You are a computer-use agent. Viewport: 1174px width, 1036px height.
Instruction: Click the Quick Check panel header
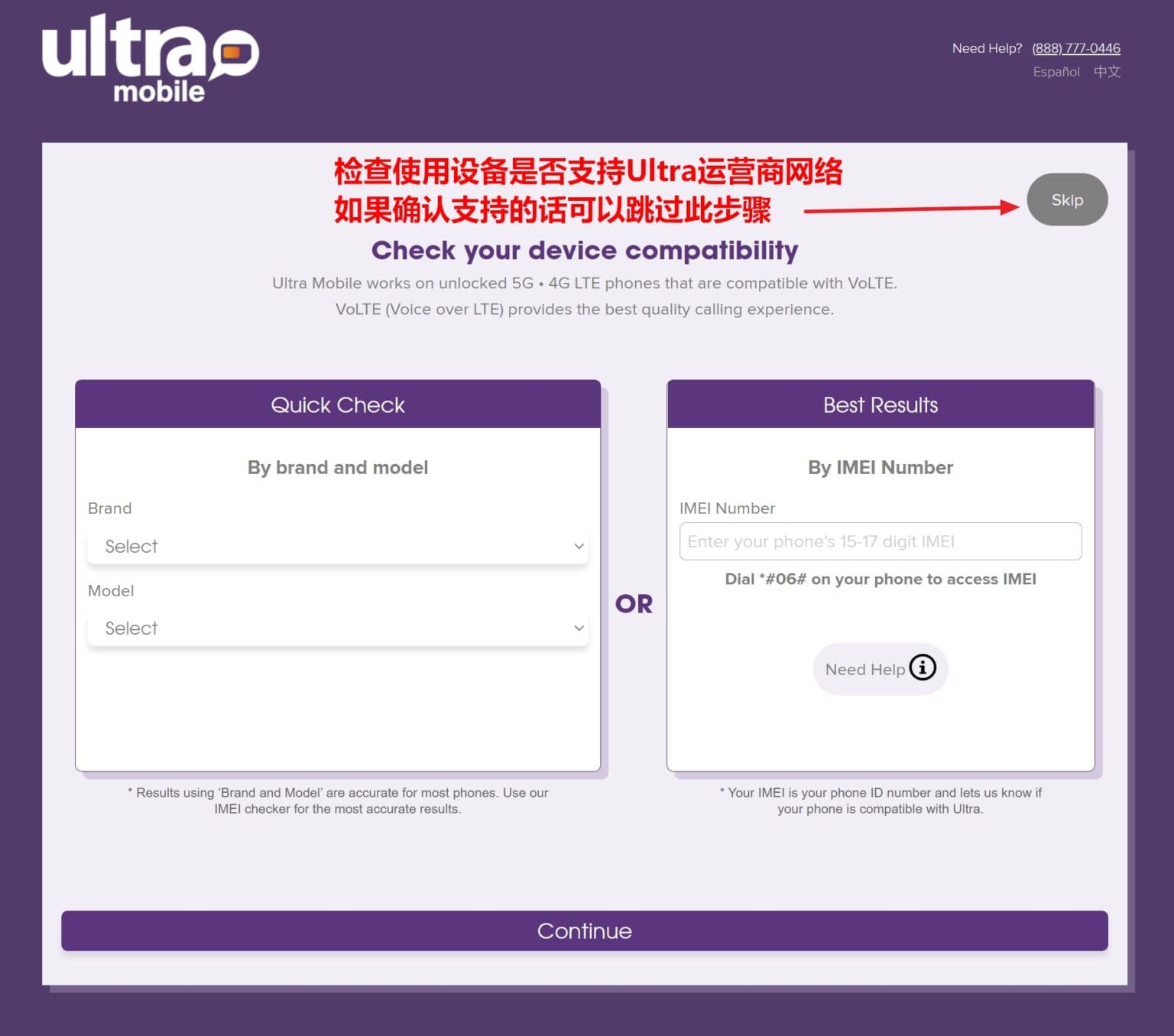(338, 404)
